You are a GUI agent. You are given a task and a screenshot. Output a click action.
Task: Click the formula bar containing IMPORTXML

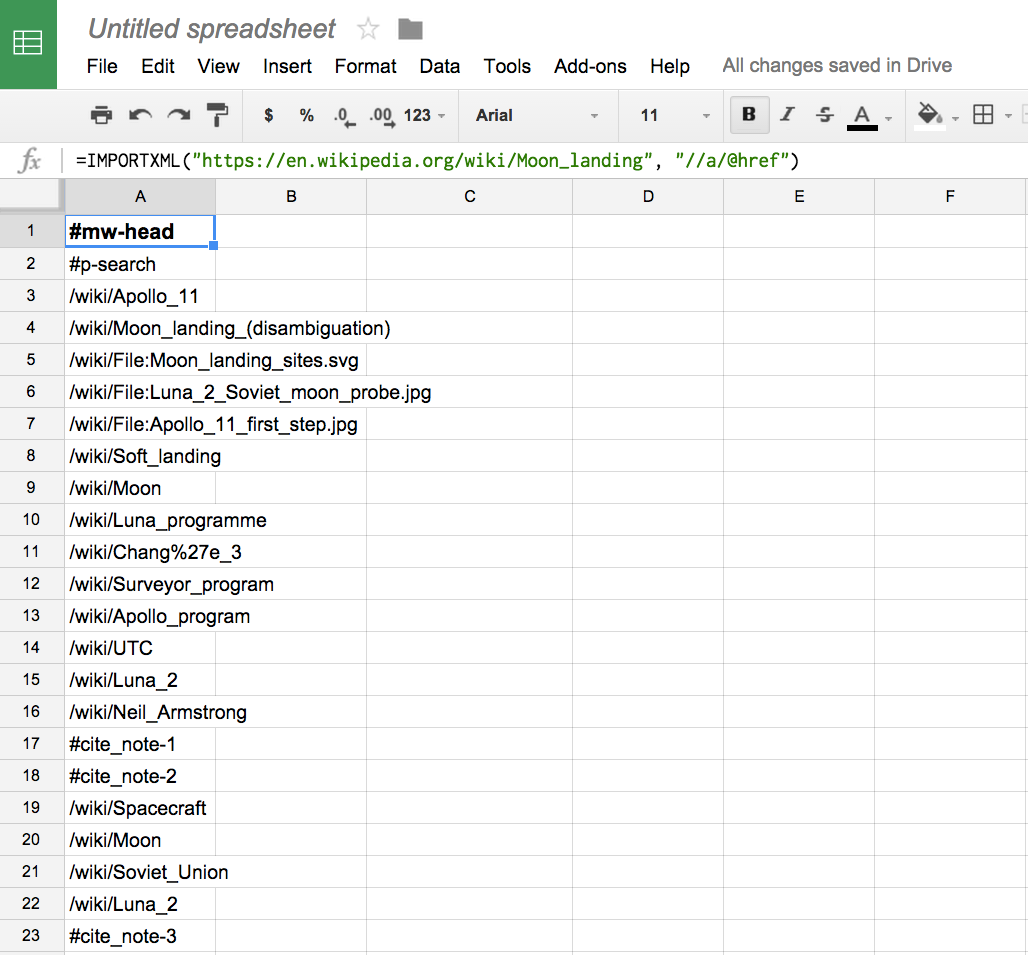tap(400, 159)
